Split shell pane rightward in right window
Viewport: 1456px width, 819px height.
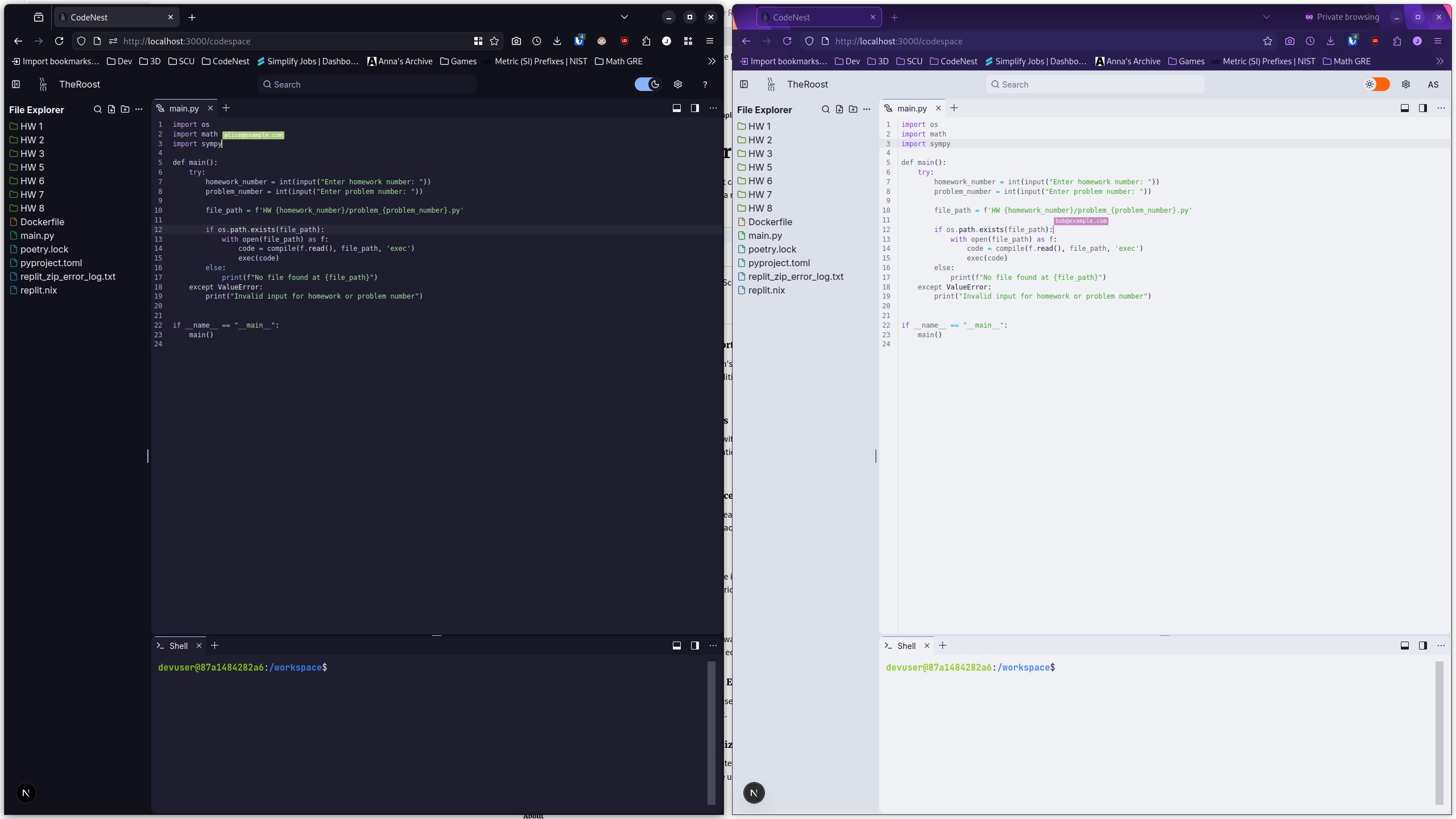(1423, 646)
